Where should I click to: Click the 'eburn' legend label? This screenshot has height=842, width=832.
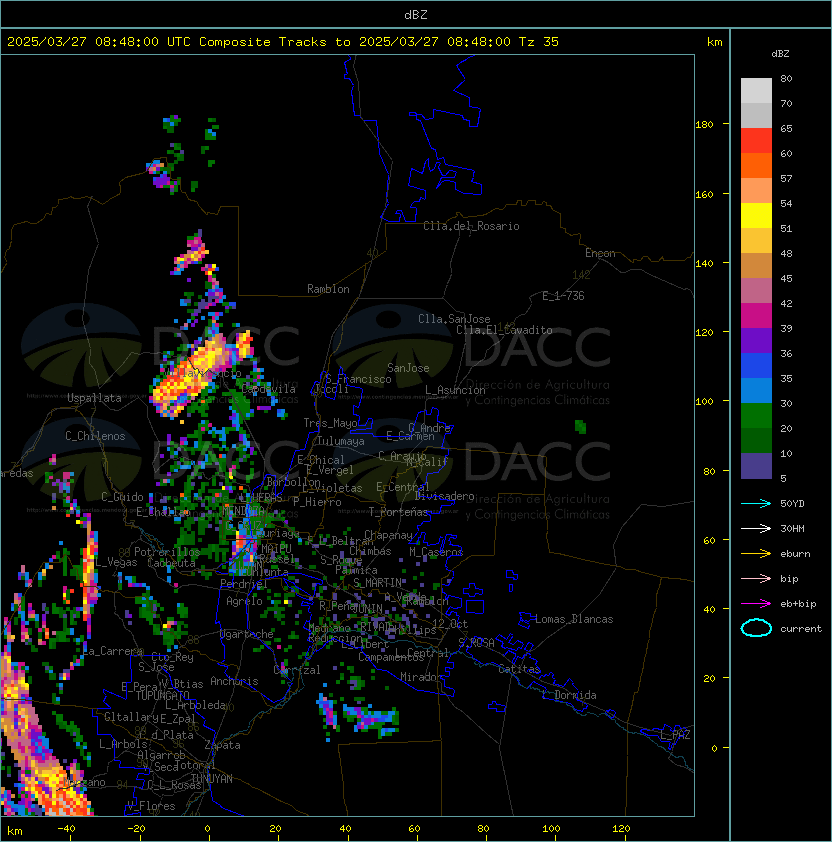[795, 554]
